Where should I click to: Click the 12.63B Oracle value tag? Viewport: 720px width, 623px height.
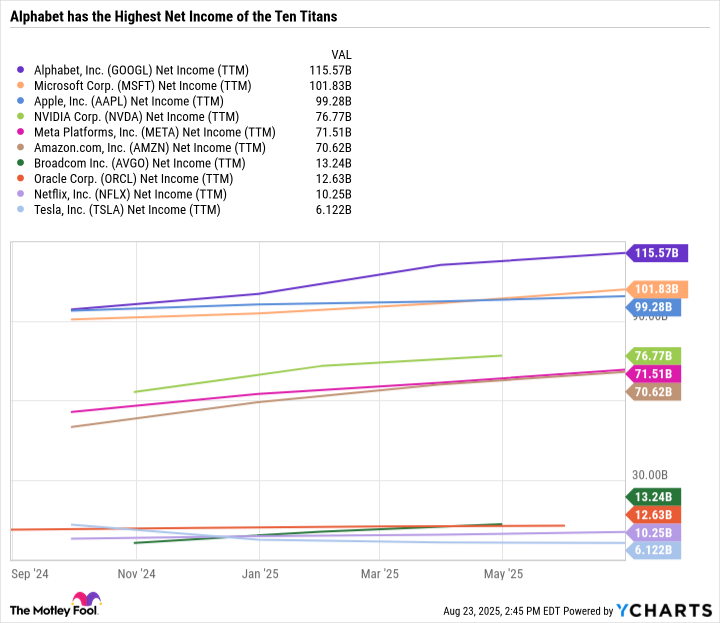(655, 514)
